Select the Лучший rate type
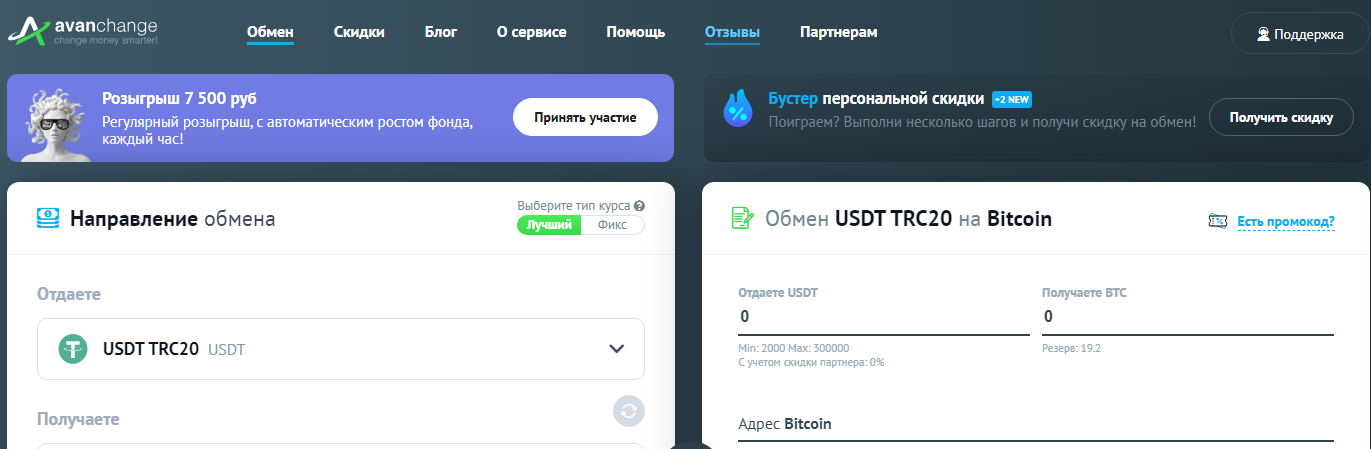1371x449 pixels. pyautogui.click(x=549, y=225)
